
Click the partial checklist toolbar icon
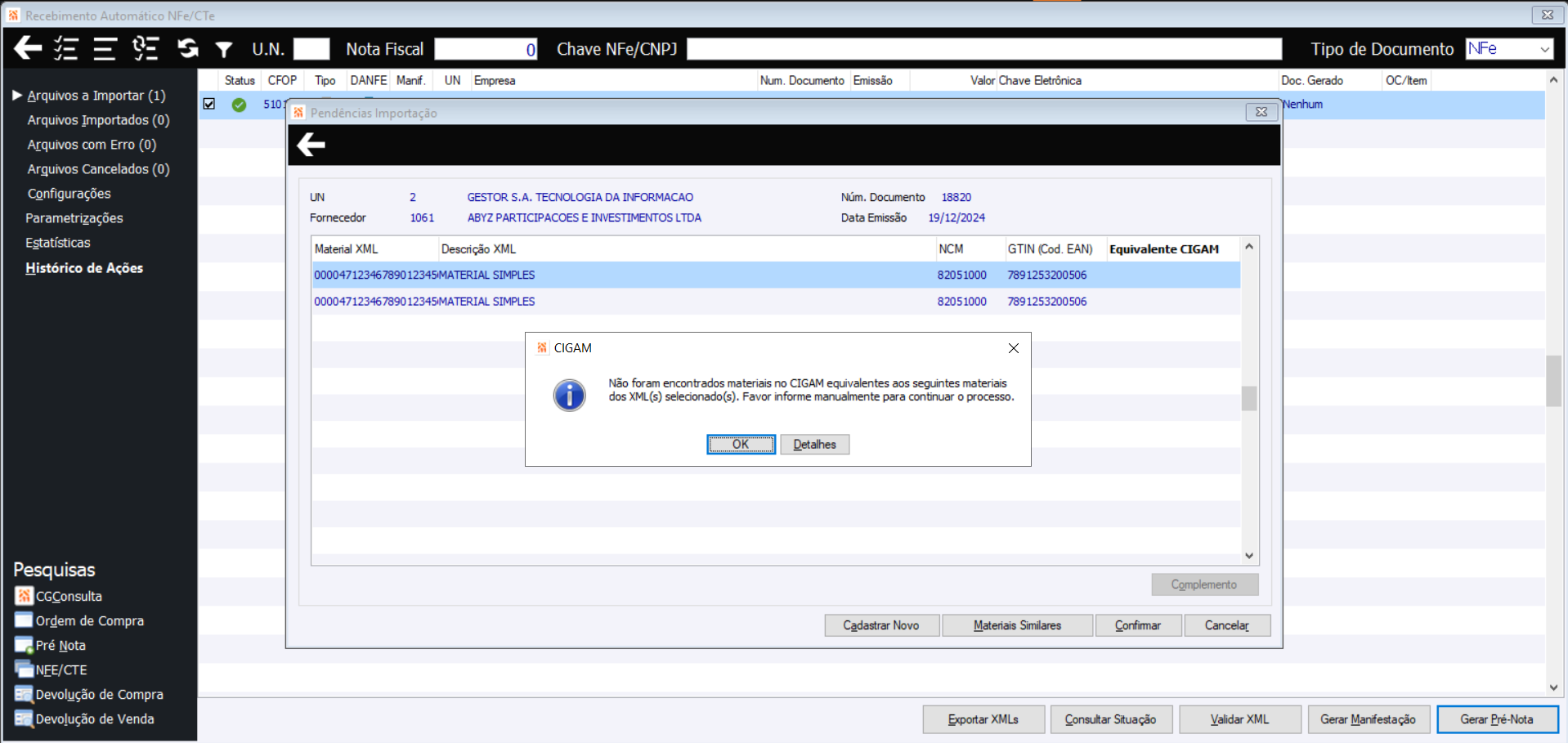[146, 48]
